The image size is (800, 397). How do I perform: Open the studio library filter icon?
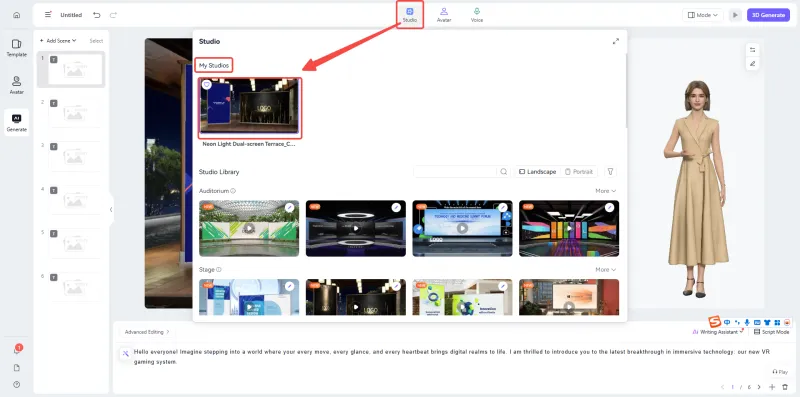(x=610, y=172)
